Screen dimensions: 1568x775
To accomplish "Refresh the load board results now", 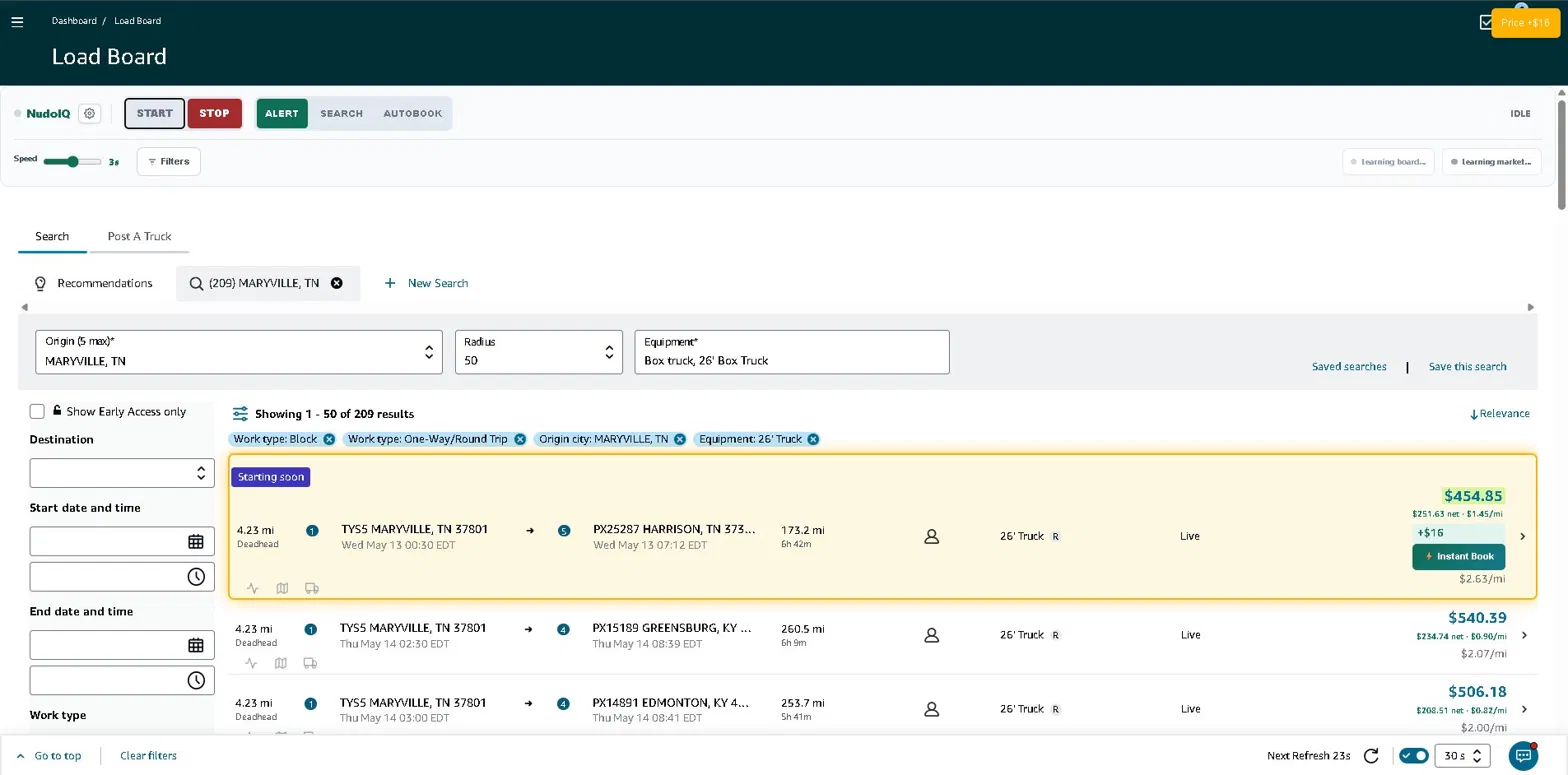I will (x=1371, y=755).
